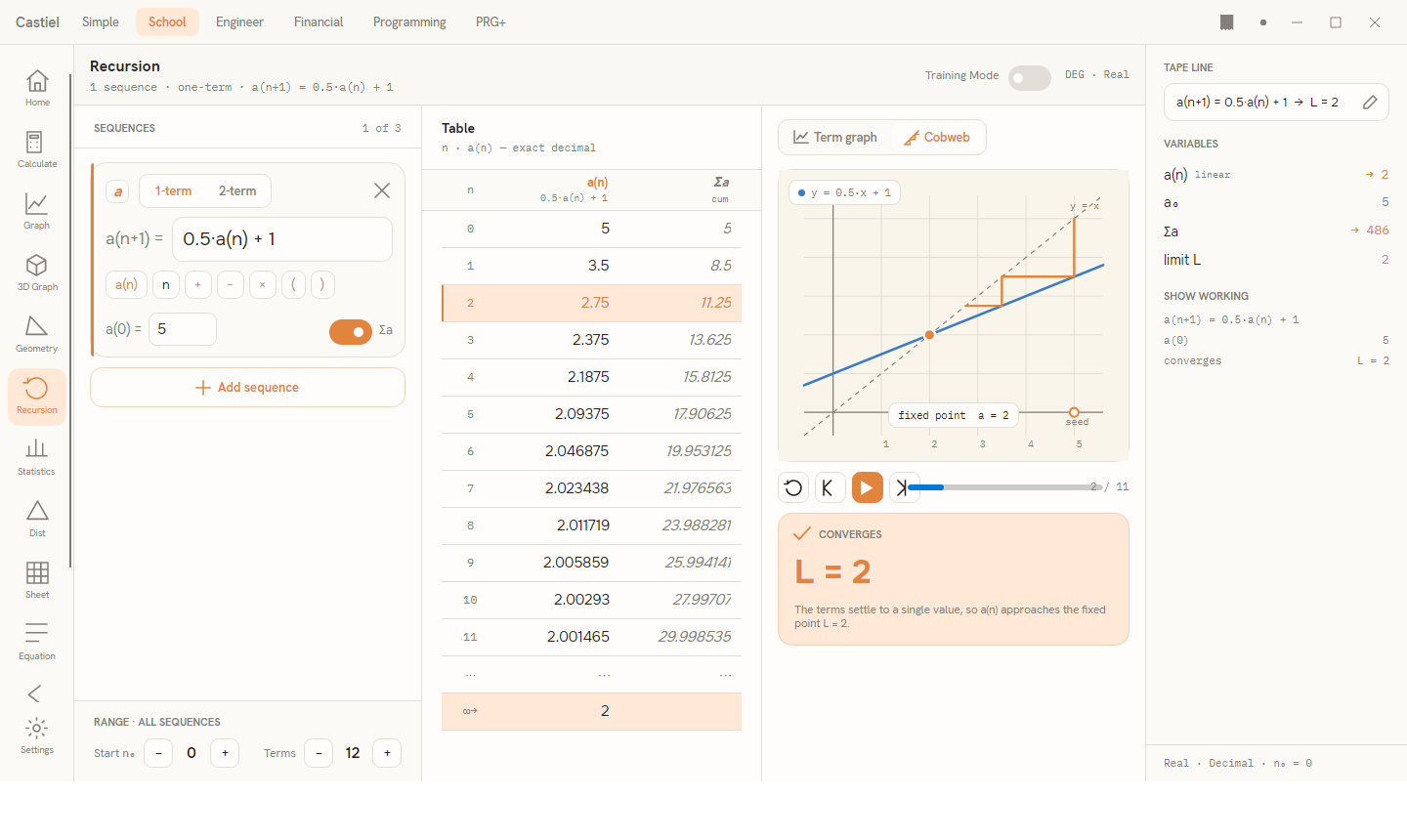This screenshot has height=840, width=1407.
Task: Open the Geometry tool
Action: coord(37,334)
